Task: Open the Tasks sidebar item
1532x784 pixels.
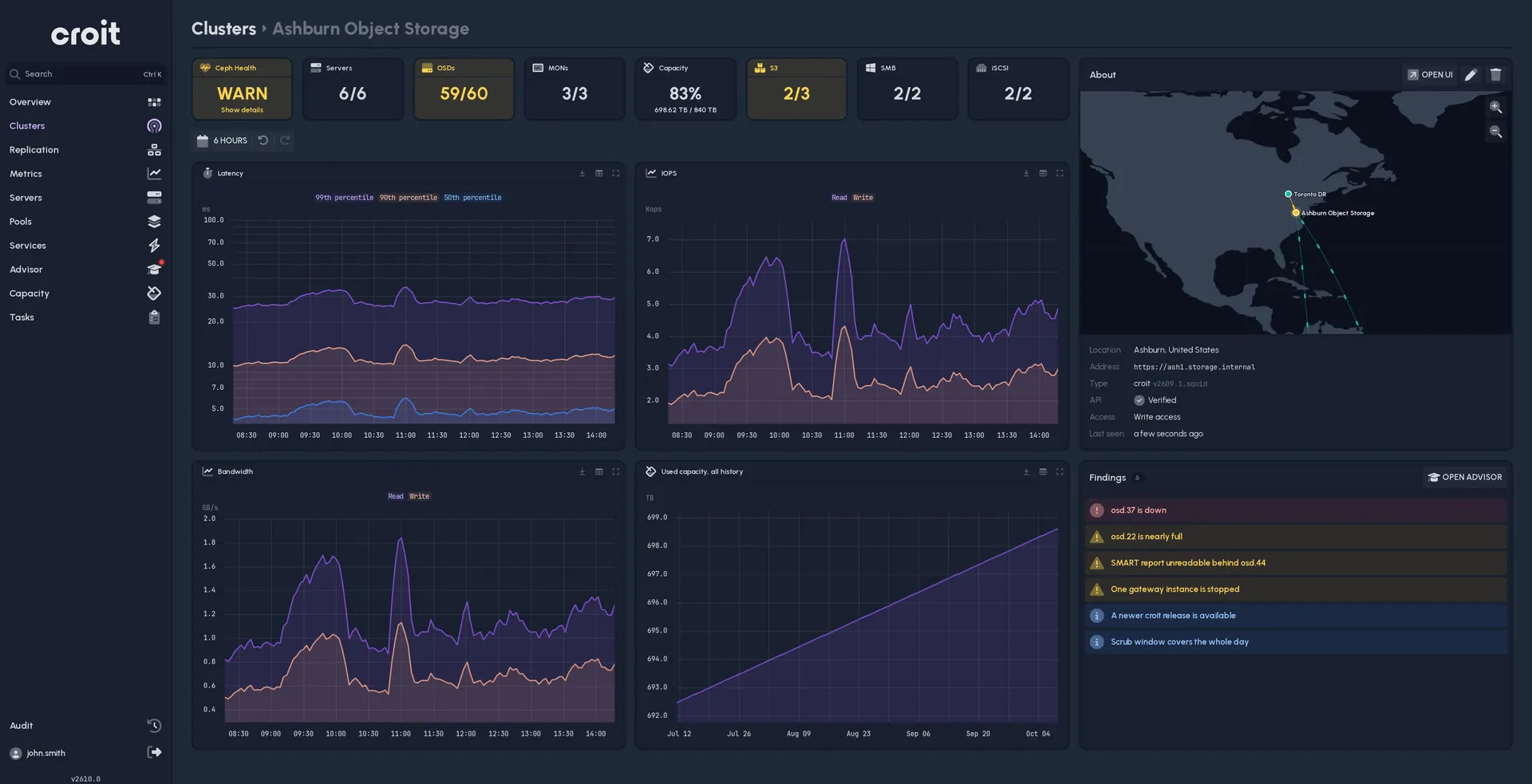Action: (x=85, y=317)
